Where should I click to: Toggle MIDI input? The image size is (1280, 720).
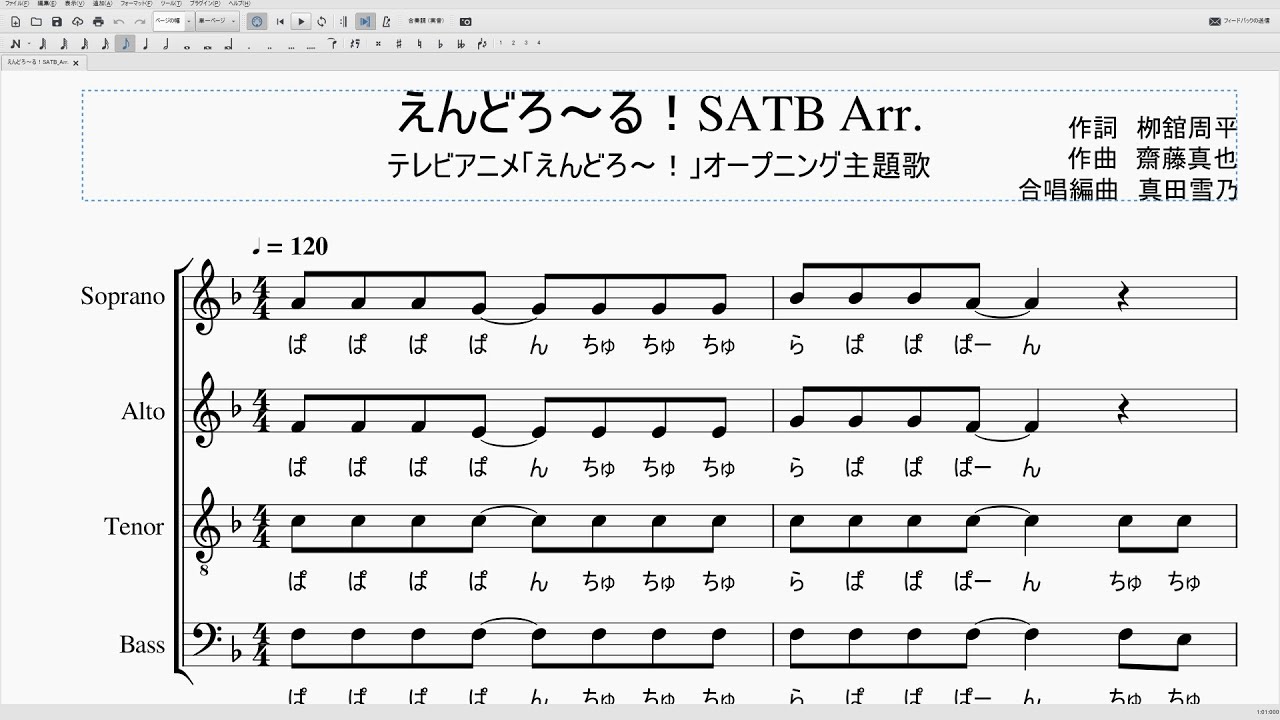257,21
